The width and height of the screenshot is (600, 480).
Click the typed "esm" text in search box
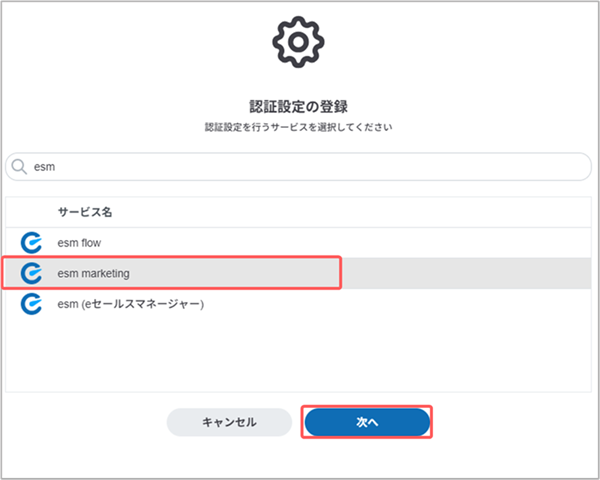click(44, 167)
